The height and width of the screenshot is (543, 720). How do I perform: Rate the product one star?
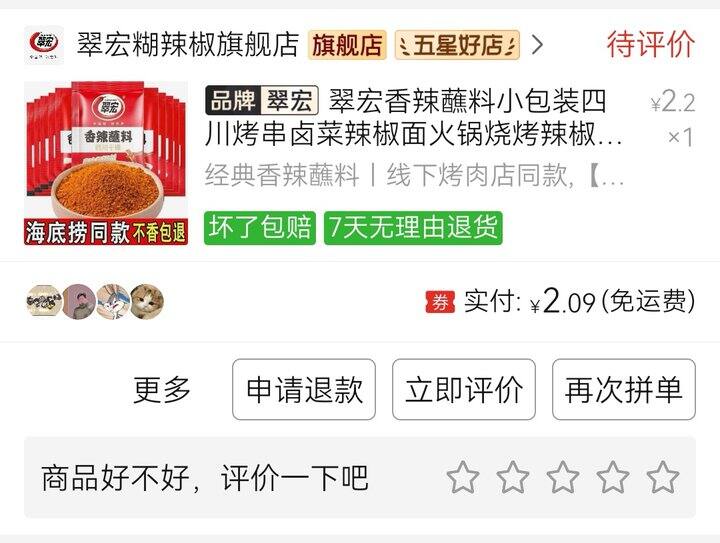click(463, 477)
